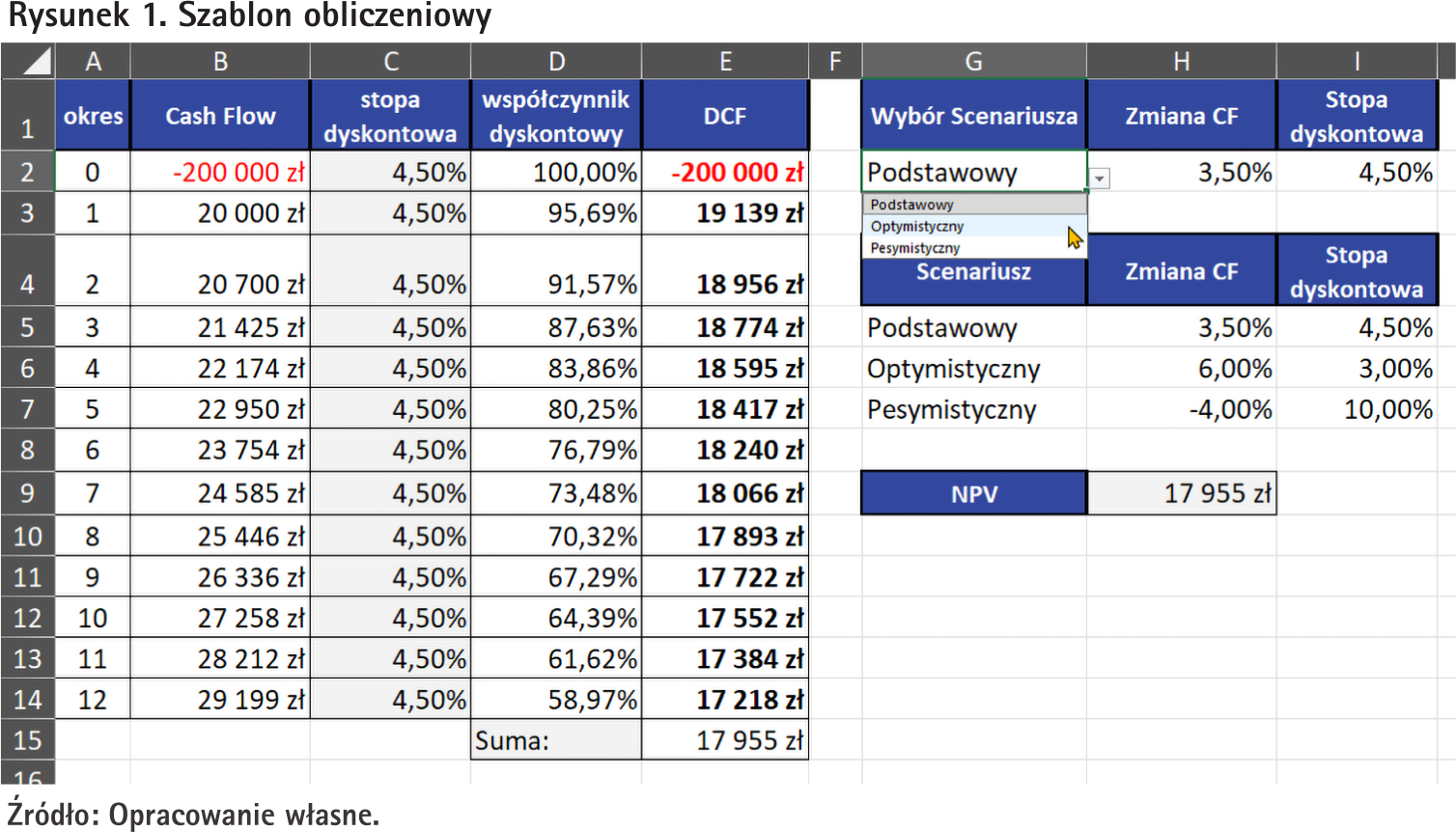The width and height of the screenshot is (1456, 832).
Task: Click the select-all corner triangle
Action: click(x=36, y=63)
